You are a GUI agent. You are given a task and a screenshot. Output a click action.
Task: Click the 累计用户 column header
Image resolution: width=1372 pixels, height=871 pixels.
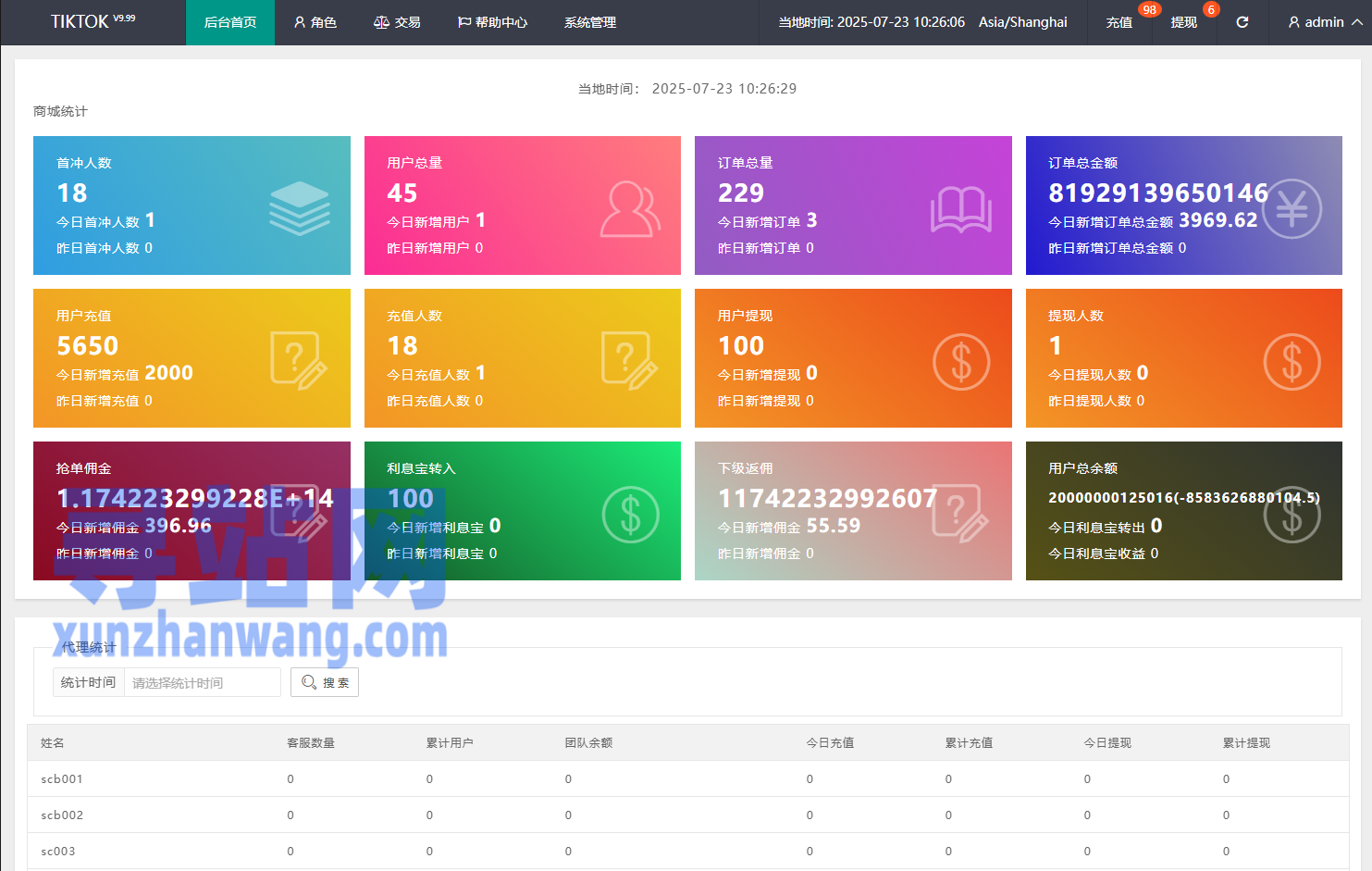point(450,742)
